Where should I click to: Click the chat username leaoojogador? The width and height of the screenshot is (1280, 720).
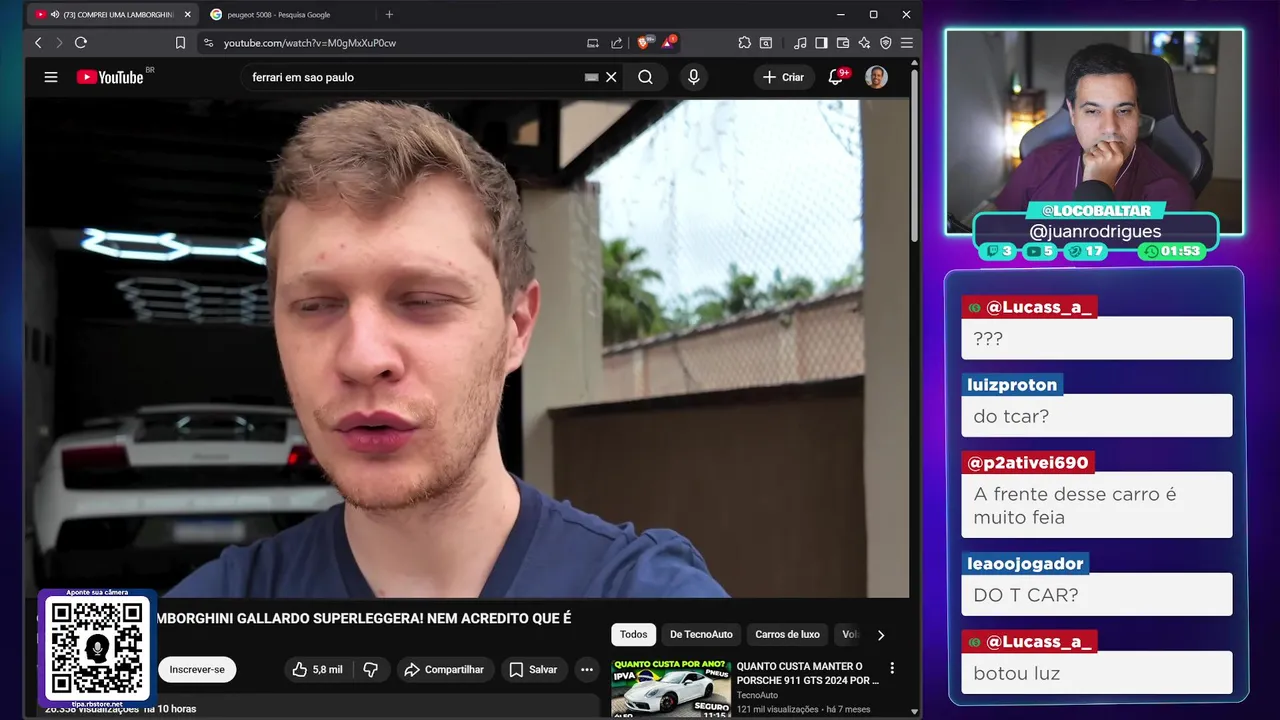pos(1025,564)
